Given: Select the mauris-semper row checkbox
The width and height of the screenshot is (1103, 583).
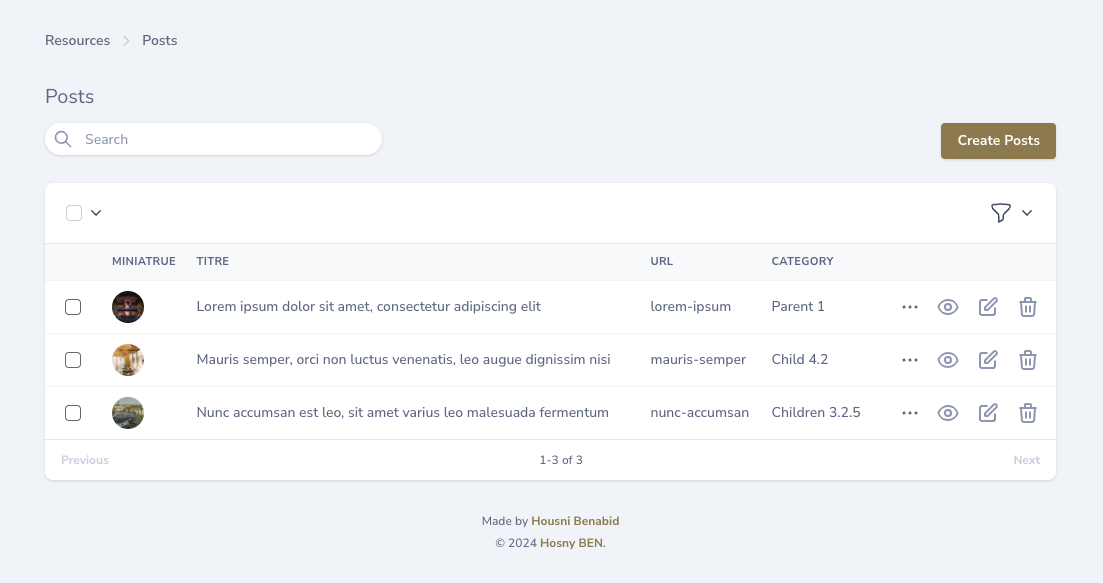Looking at the screenshot, I should click(73, 360).
